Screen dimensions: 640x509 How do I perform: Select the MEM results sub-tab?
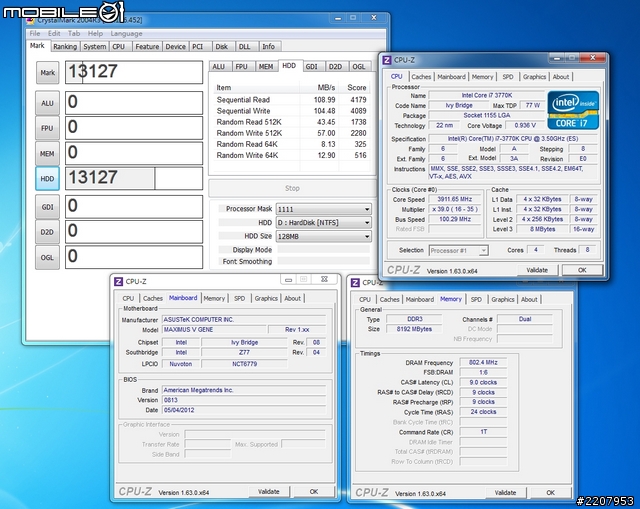(266, 67)
